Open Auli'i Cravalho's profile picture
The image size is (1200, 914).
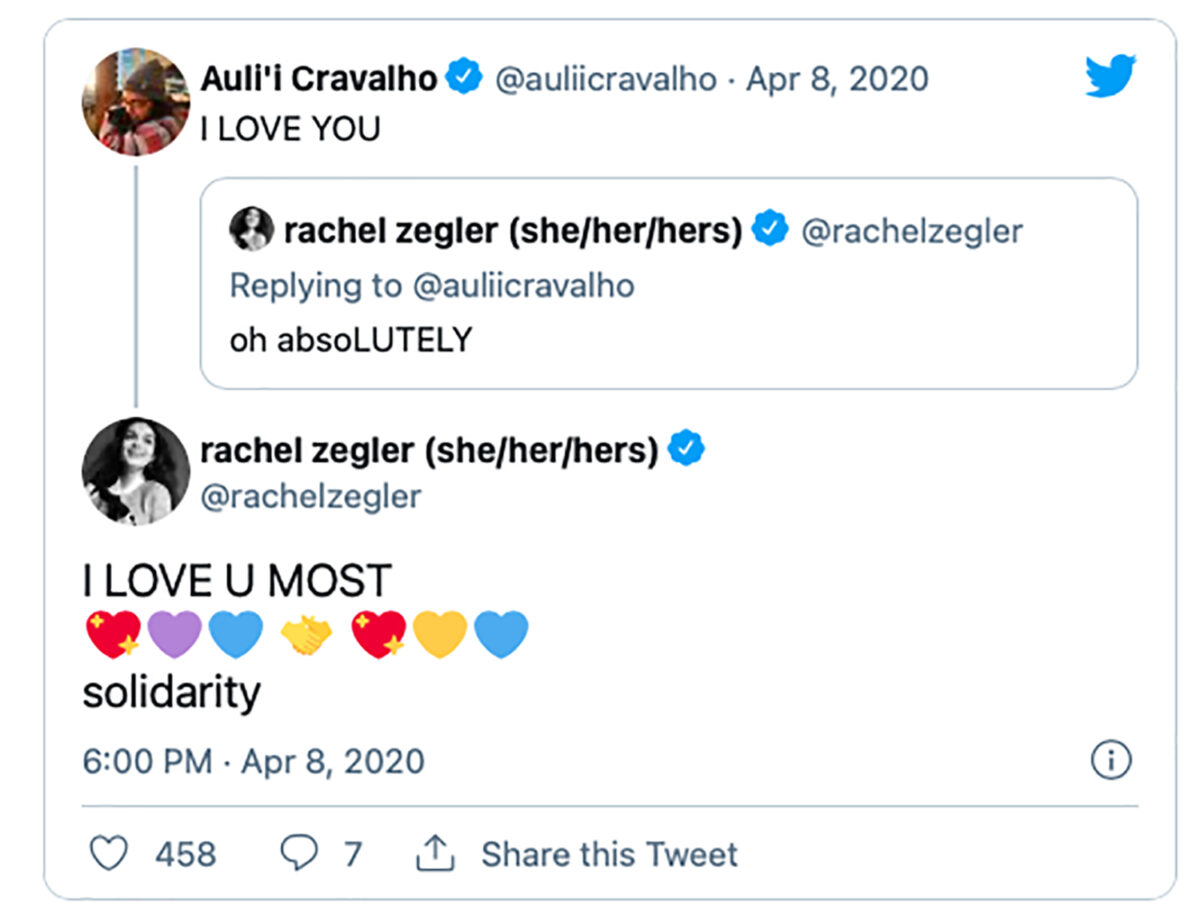136,100
